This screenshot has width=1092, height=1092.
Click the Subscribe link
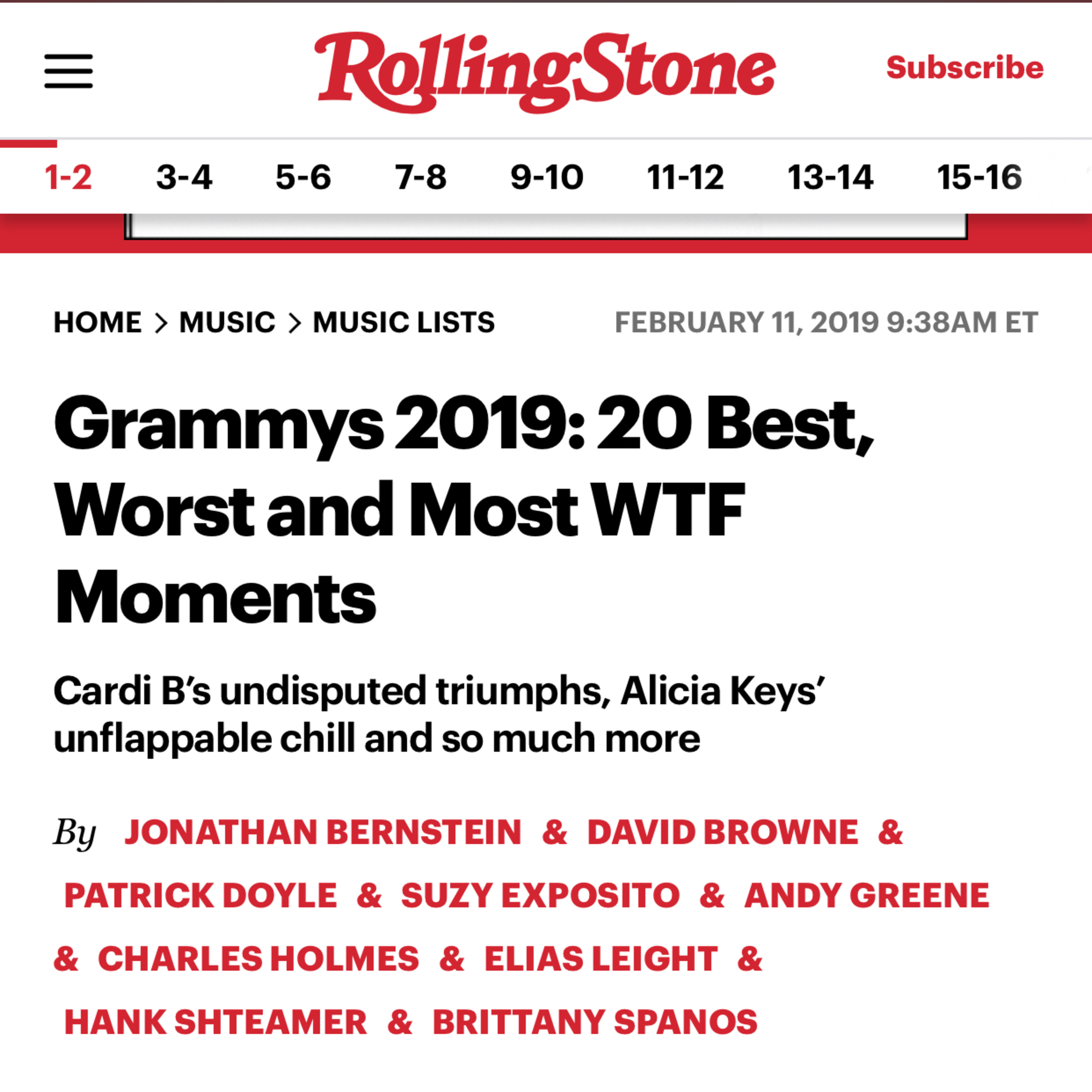(x=964, y=68)
